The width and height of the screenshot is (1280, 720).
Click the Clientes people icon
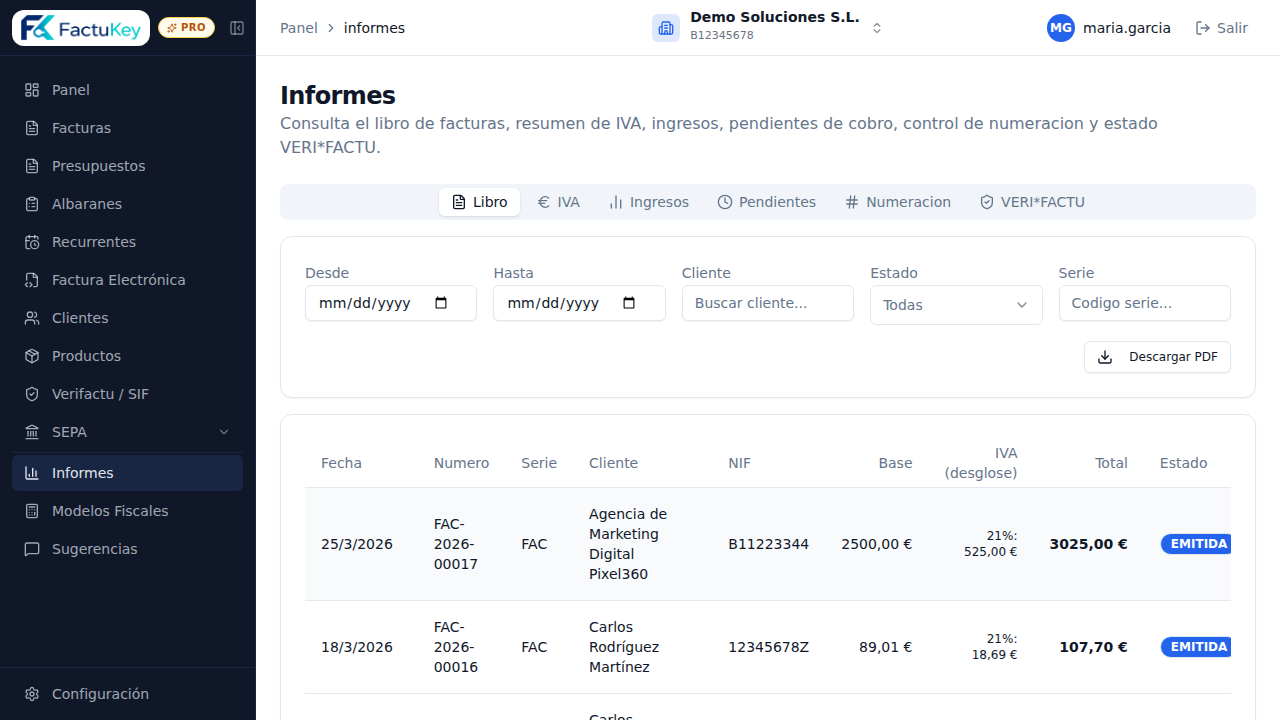(x=32, y=318)
